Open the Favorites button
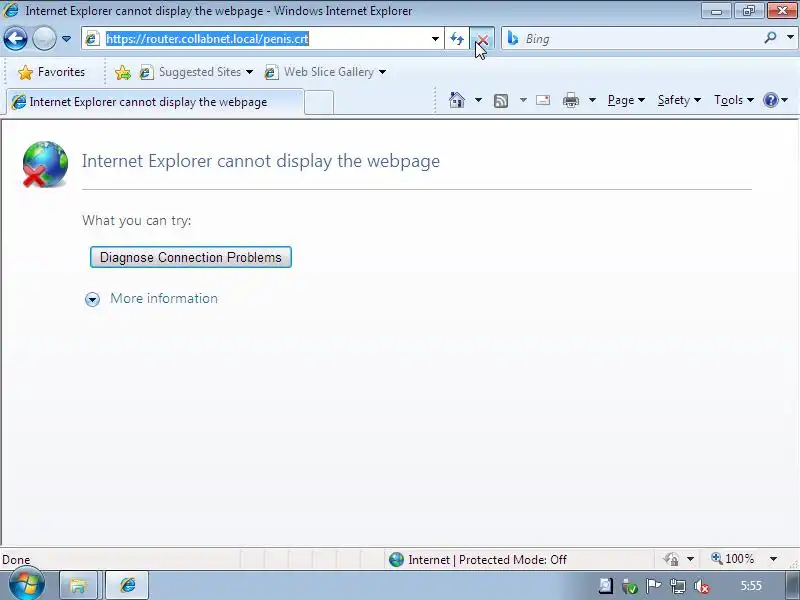The width and height of the screenshot is (800, 600). pos(51,72)
